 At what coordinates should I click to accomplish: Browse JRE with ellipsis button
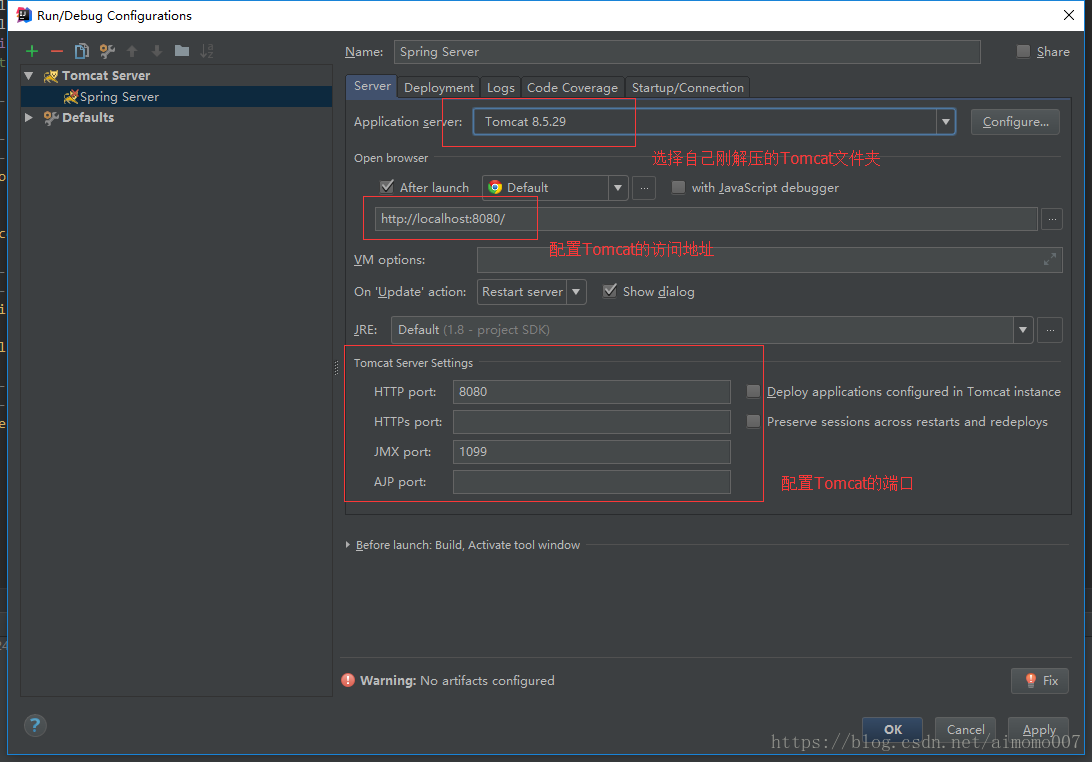(1050, 330)
